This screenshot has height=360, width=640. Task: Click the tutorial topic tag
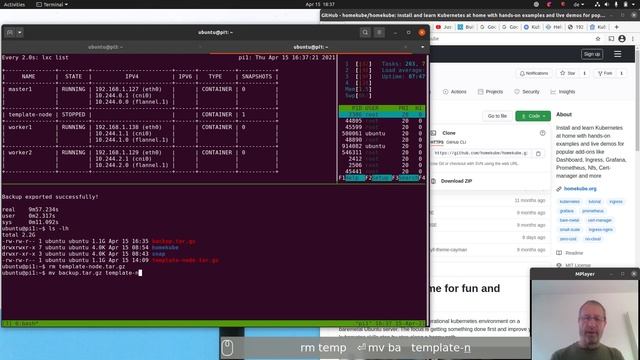click(594, 202)
